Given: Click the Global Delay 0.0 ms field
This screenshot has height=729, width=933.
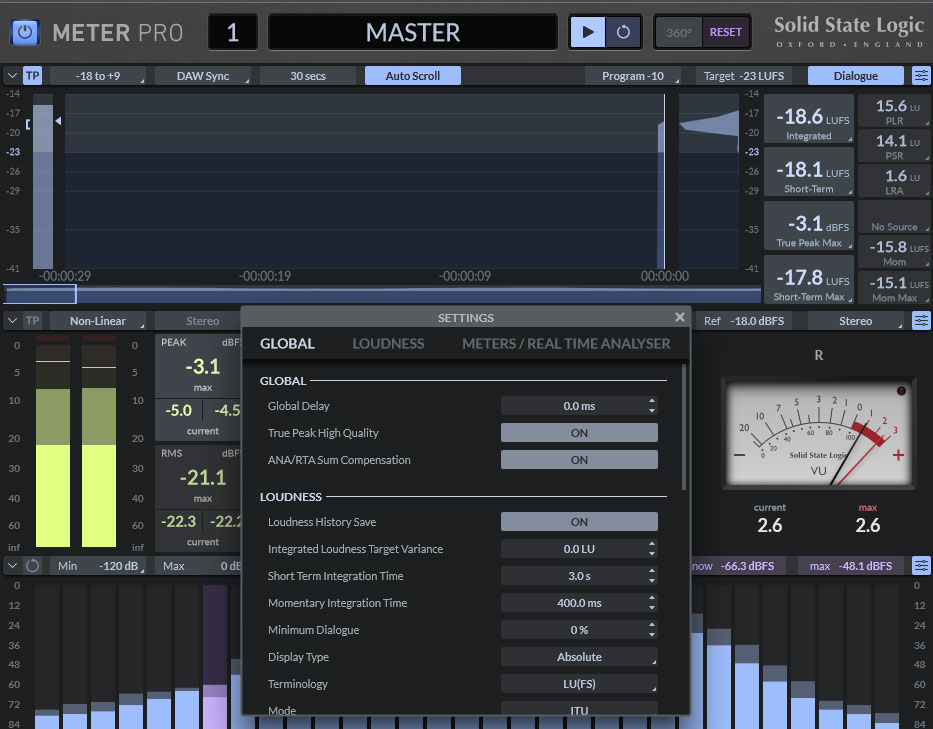Looking at the screenshot, I should 579,406.
